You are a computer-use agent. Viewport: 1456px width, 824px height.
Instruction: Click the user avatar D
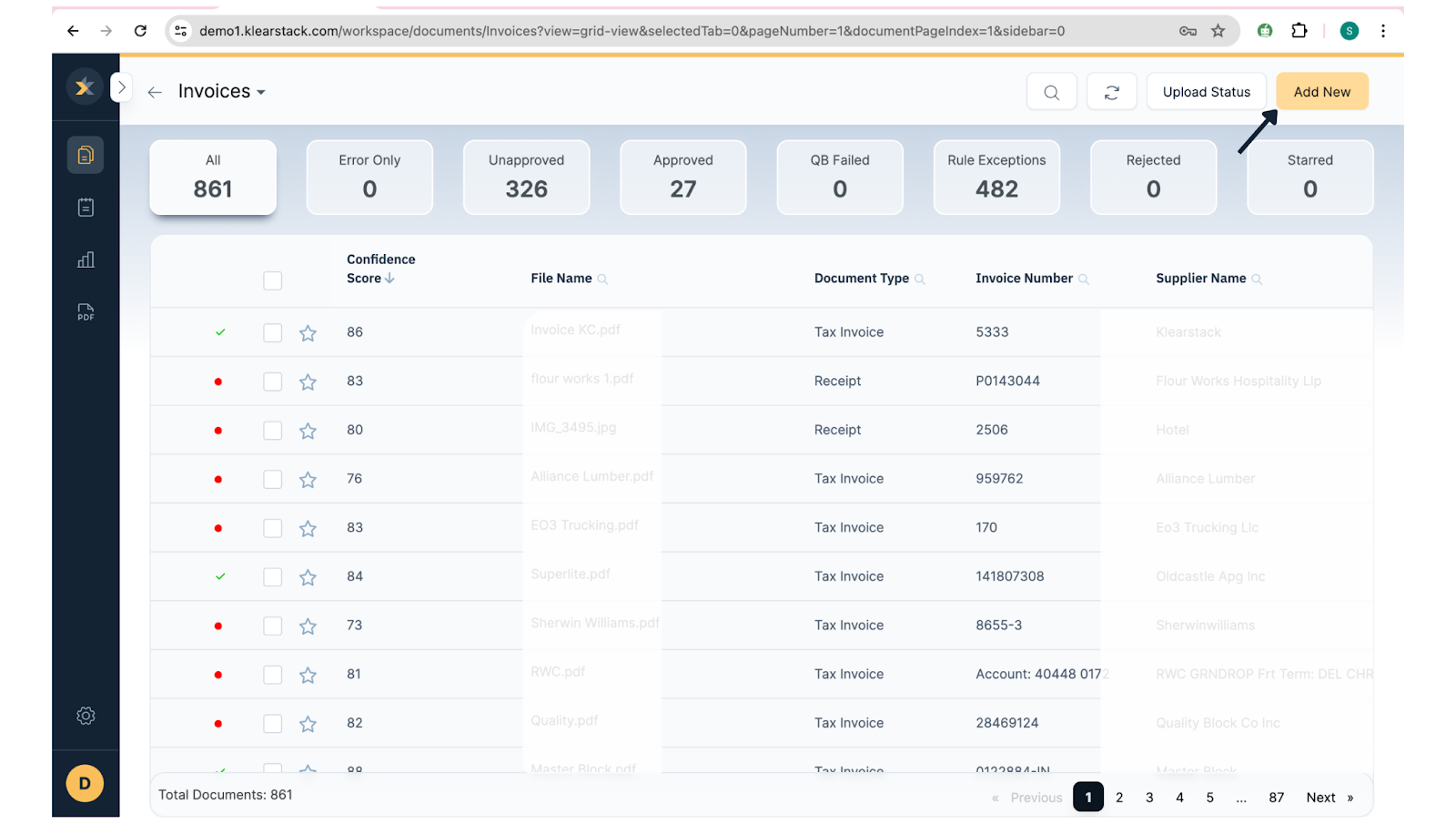pos(85,783)
